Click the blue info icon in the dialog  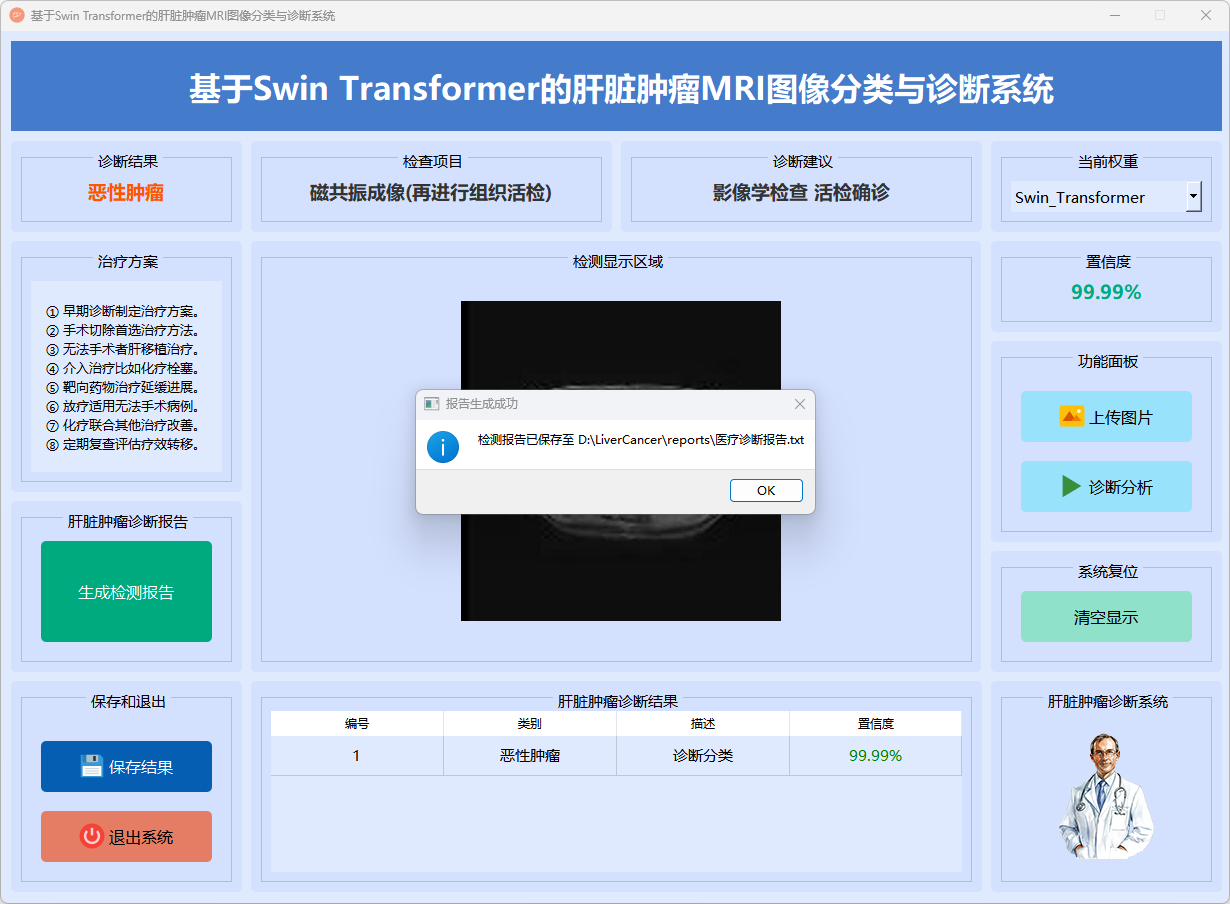pos(443,446)
